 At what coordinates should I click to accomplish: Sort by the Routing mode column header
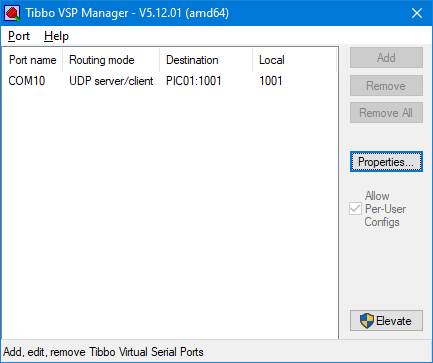click(x=111, y=60)
